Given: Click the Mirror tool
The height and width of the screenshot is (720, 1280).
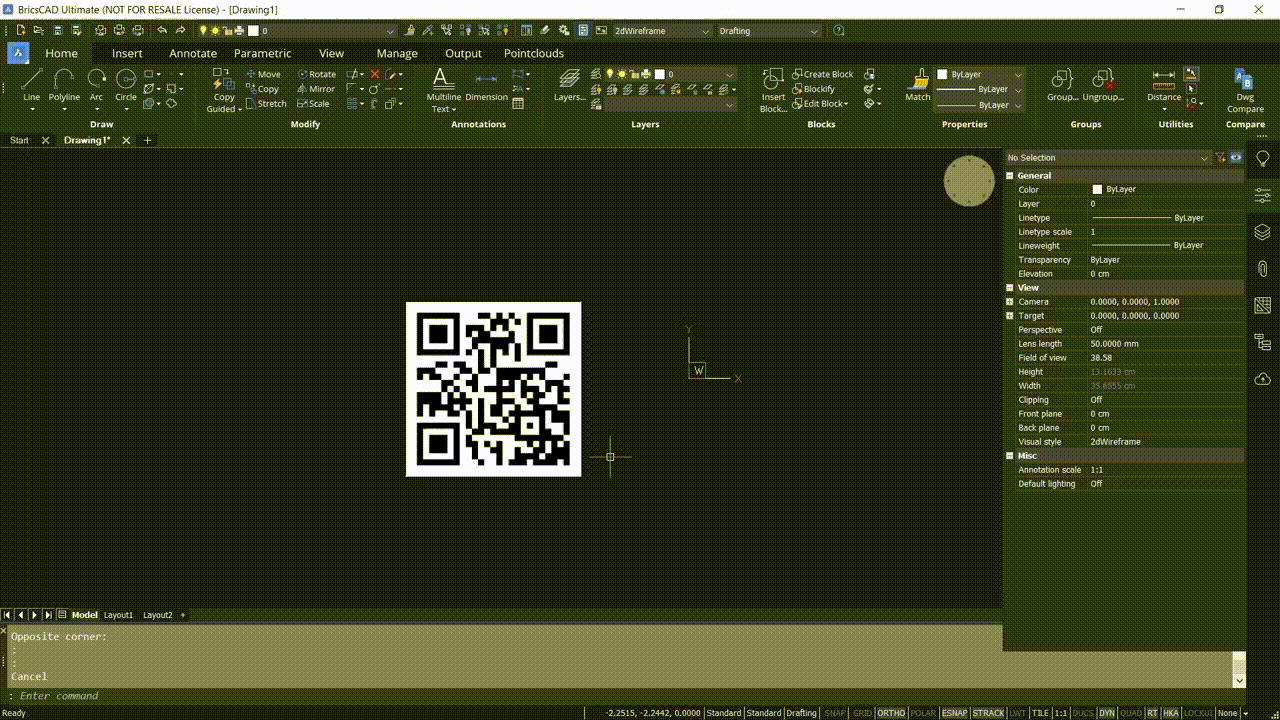Looking at the screenshot, I should pyautogui.click(x=316, y=89).
